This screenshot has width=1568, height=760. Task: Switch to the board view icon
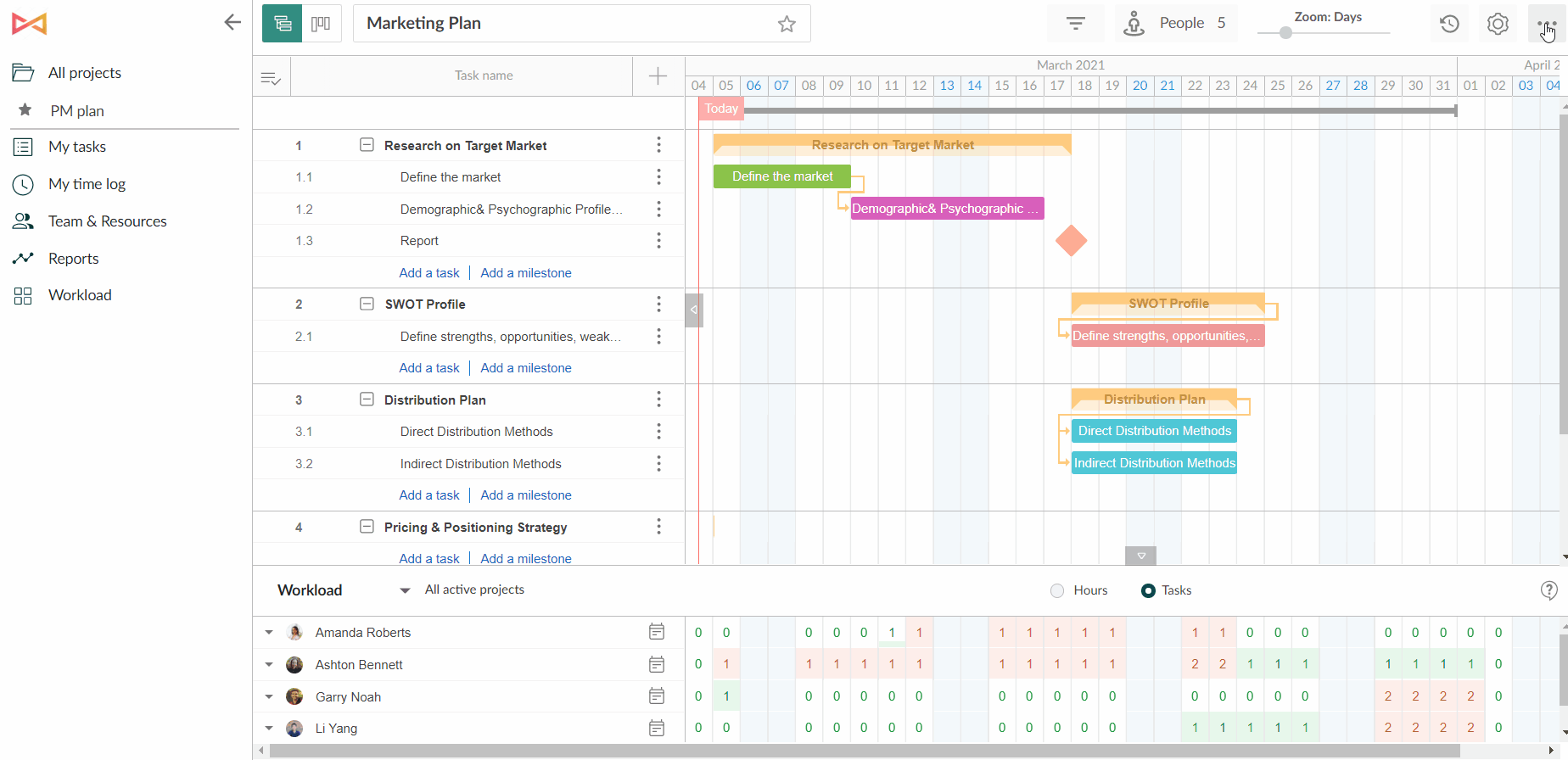tap(321, 24)
